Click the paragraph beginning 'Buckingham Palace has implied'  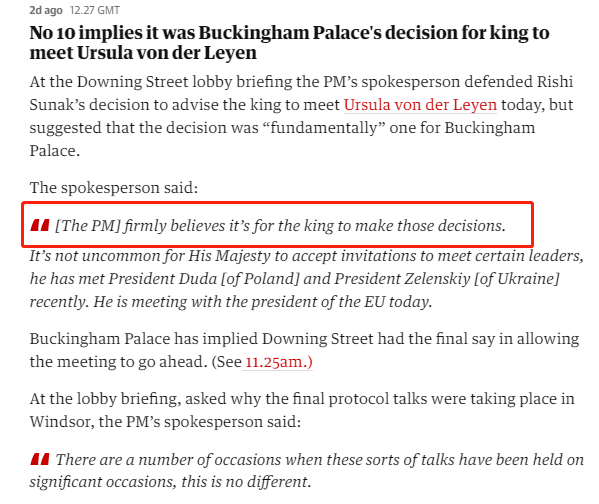[x=304, y=350]
